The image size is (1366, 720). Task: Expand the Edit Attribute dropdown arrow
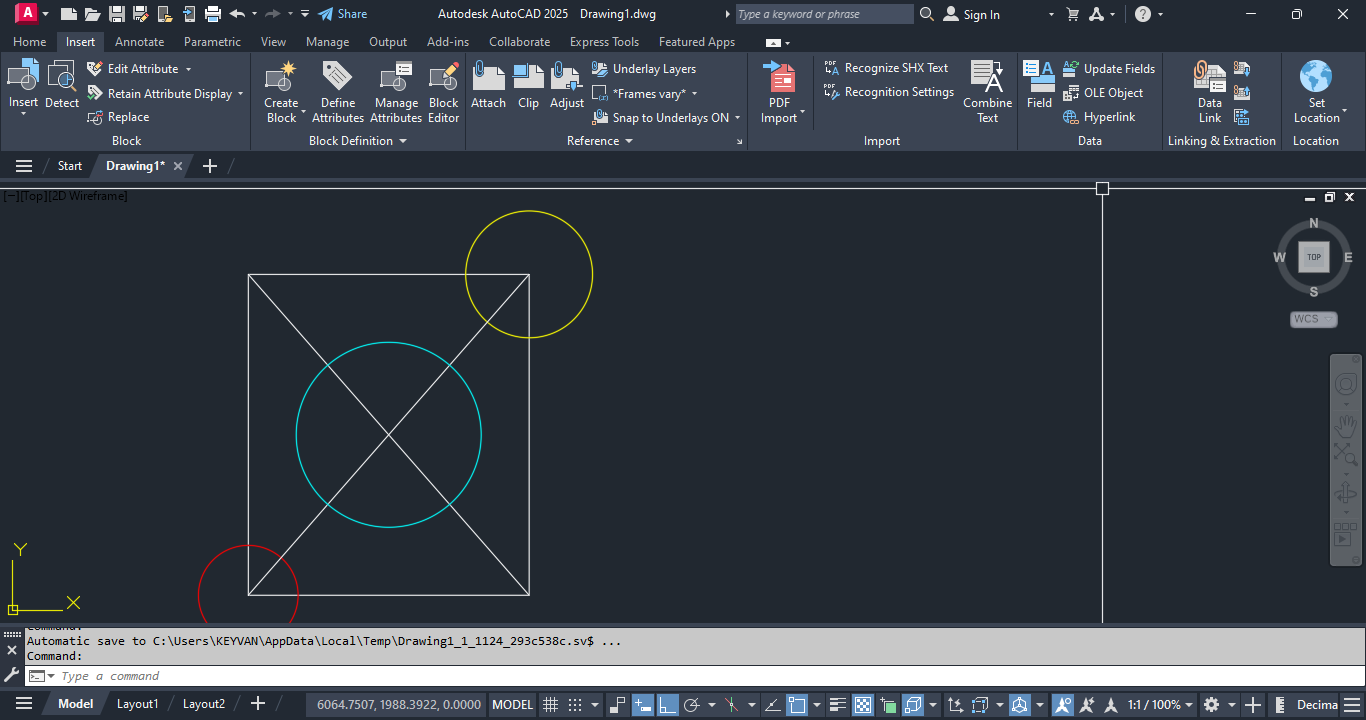coord(188,69)
